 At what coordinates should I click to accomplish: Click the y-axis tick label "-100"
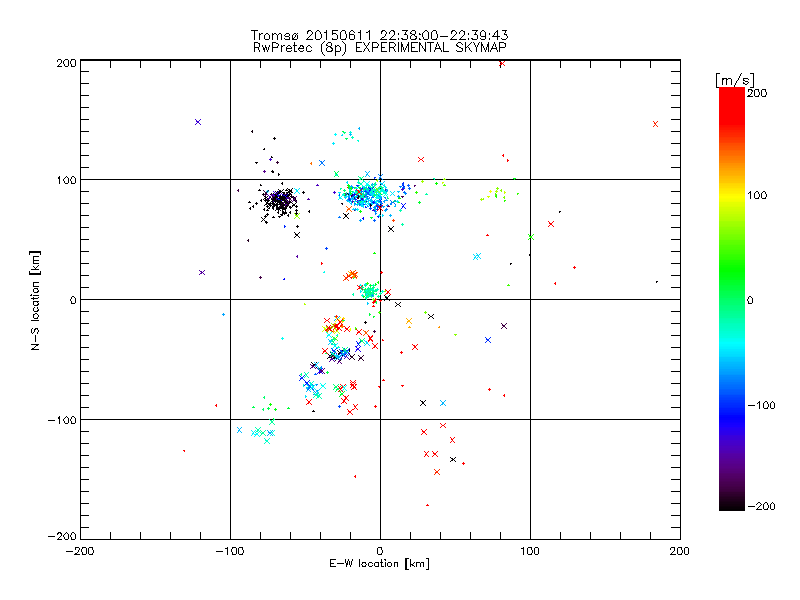click(x=62, y=420)
